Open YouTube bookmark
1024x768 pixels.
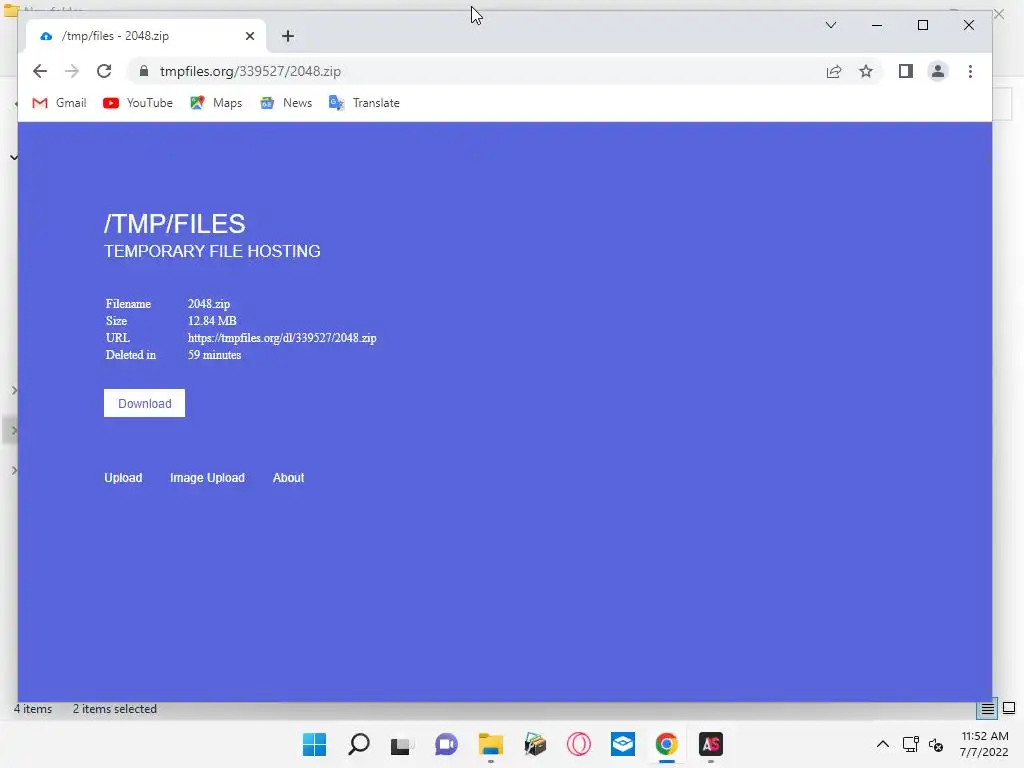click(138, 103)
